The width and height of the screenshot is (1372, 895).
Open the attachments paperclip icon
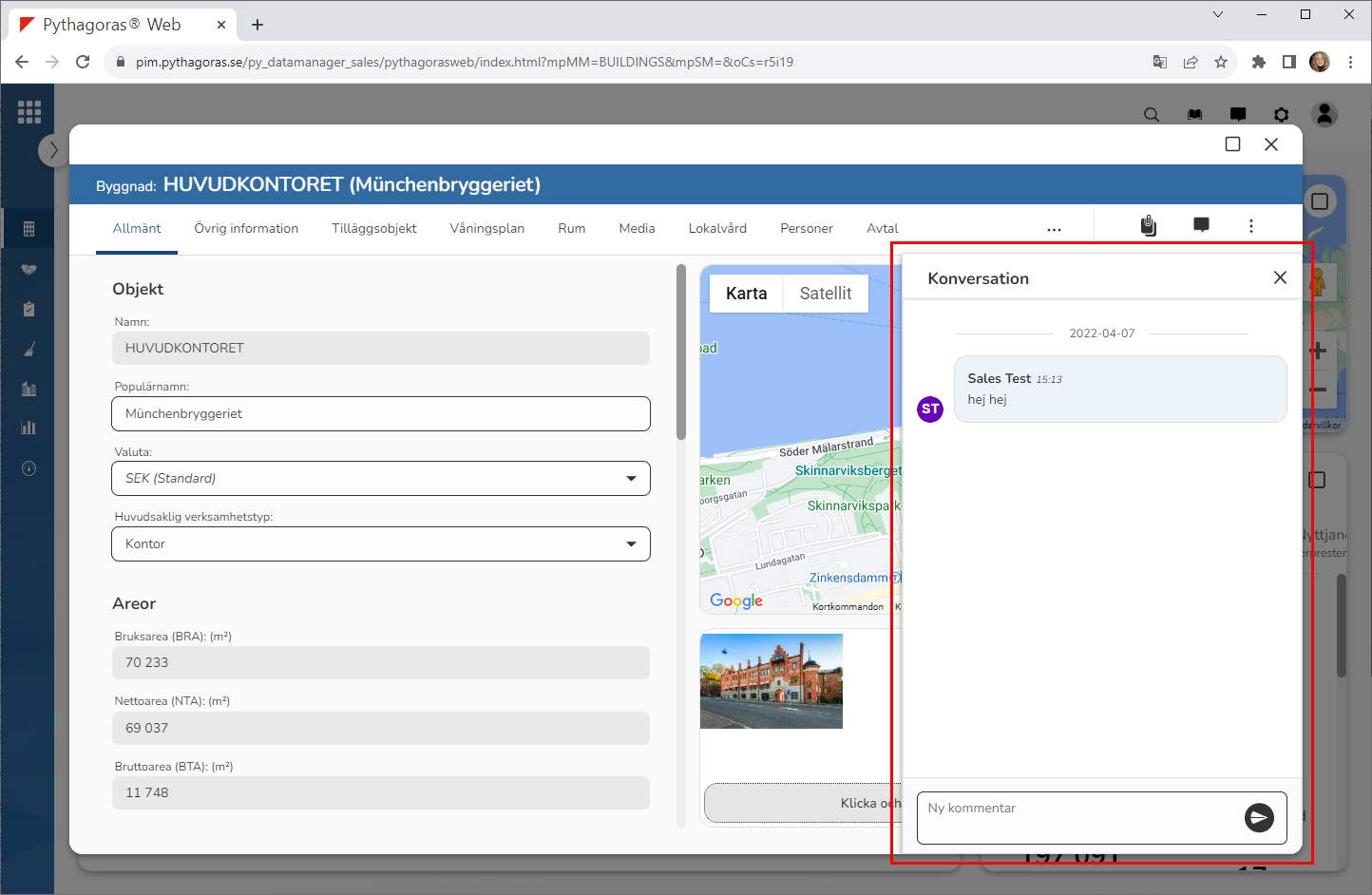tap(1149, 225)
